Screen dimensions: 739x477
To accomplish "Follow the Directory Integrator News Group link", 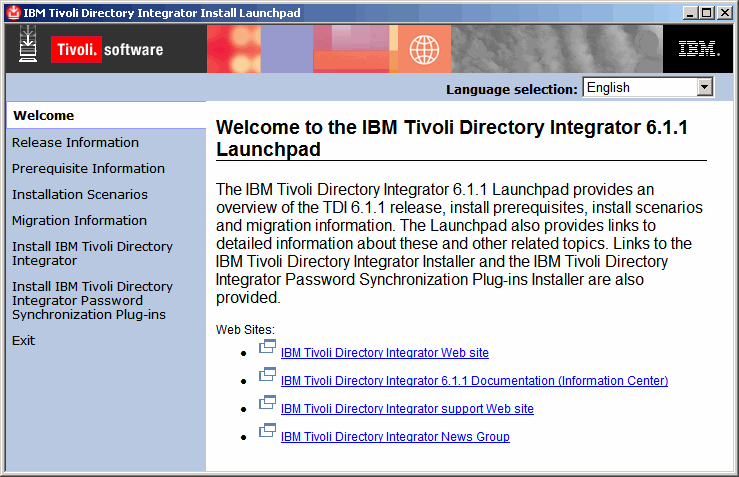I will [395, 437].
